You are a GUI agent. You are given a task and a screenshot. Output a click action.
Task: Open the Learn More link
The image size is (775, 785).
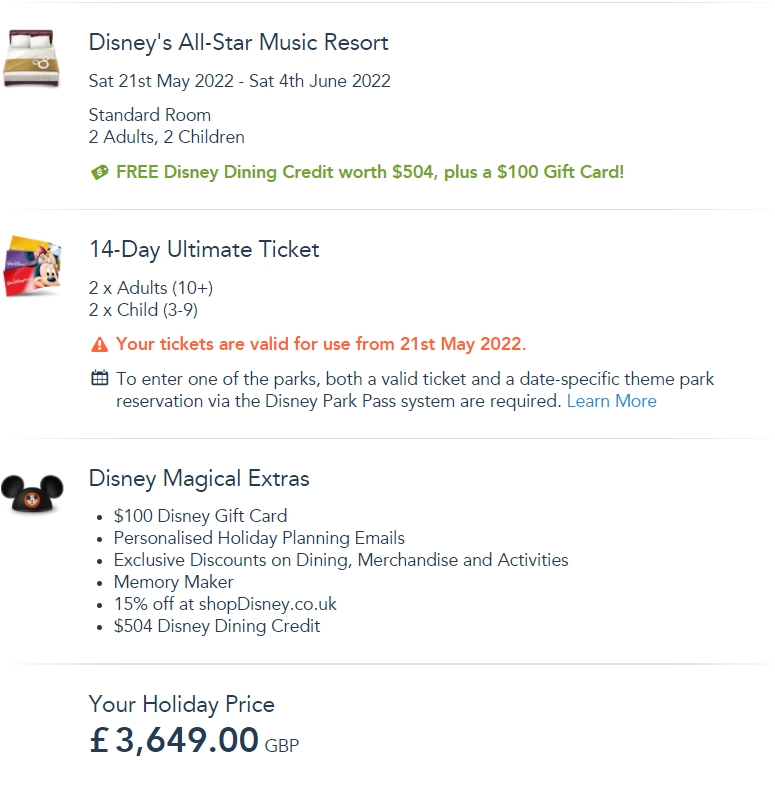tap(611, 401)
